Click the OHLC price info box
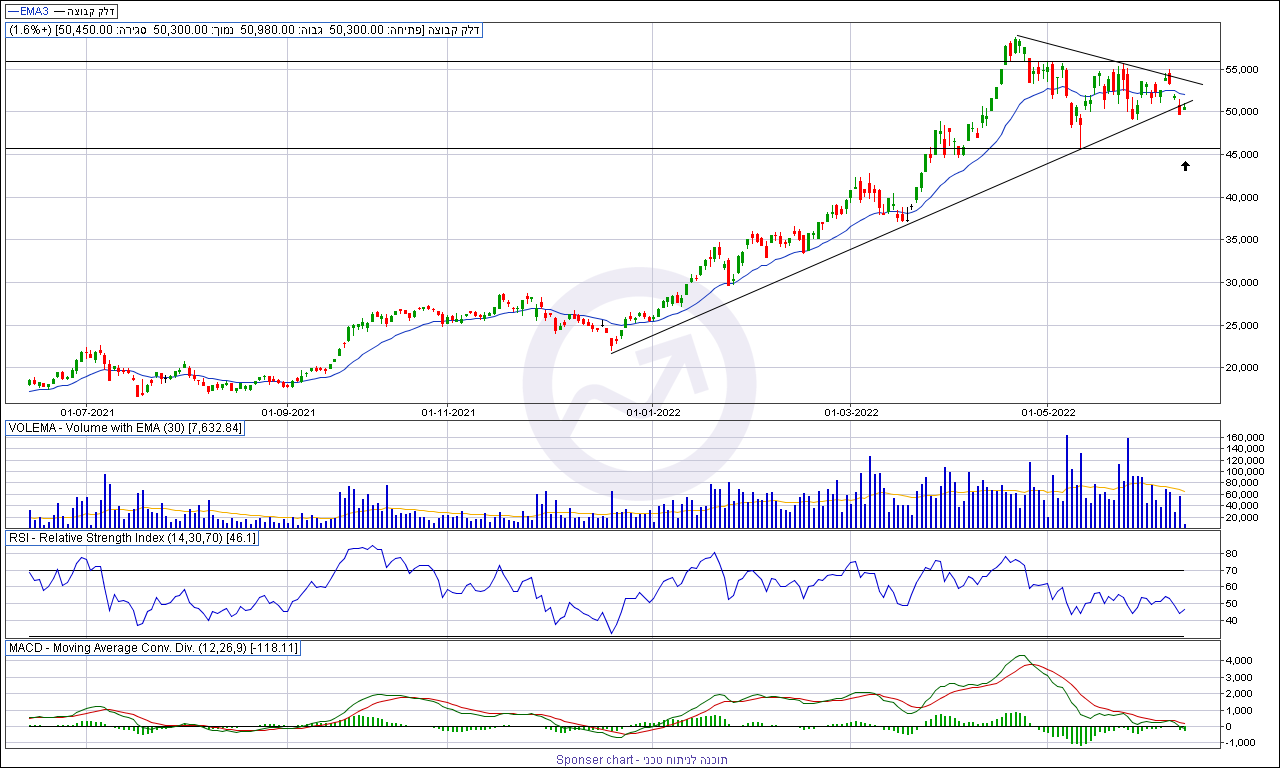Viewport: 1280px width, 768px height. pos(244,30)
